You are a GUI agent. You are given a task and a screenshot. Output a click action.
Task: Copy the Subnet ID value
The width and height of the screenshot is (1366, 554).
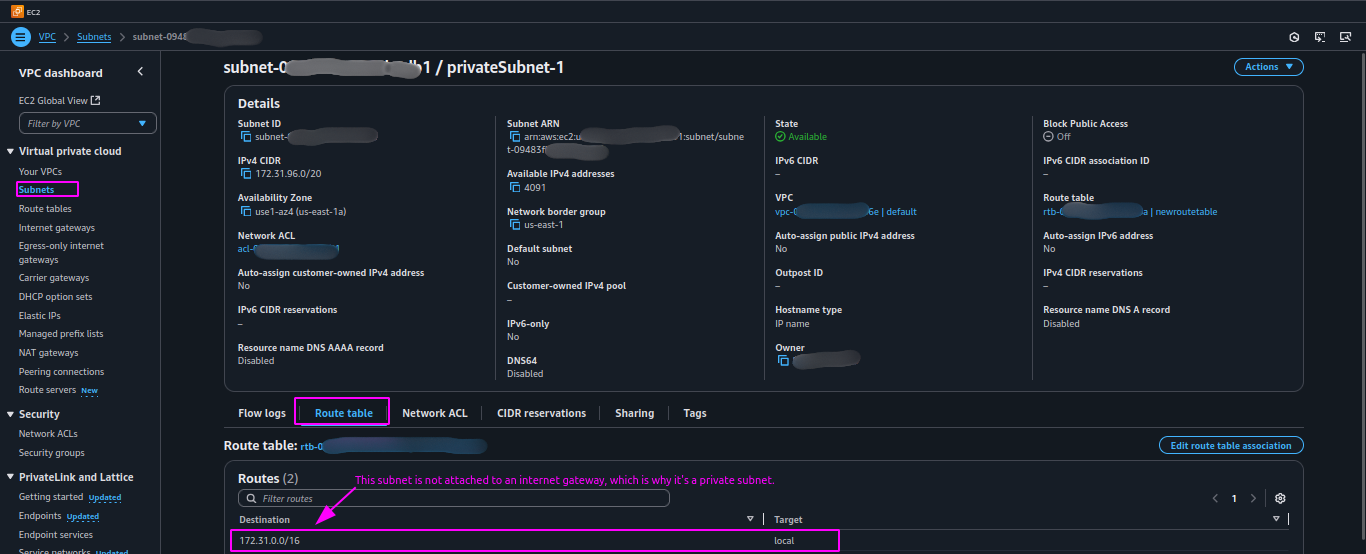coord(246,136)
